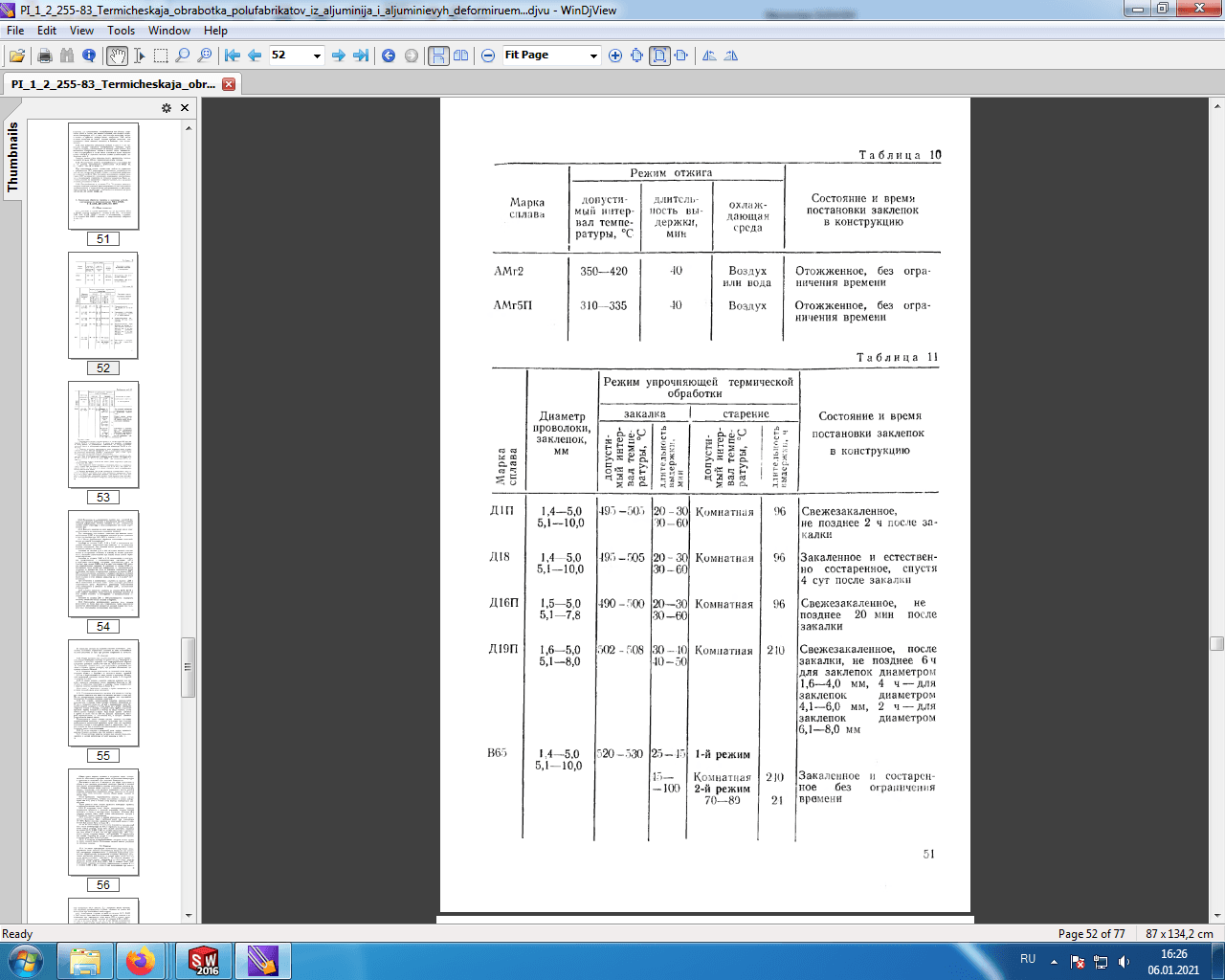This screenshot has width=1225, height=980.
Task: Select the page 54 thumbnail
Action: tap(103, 564)
